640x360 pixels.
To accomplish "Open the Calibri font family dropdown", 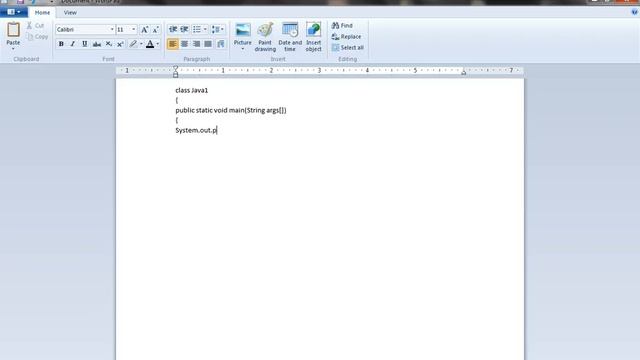I will [112, 30].
